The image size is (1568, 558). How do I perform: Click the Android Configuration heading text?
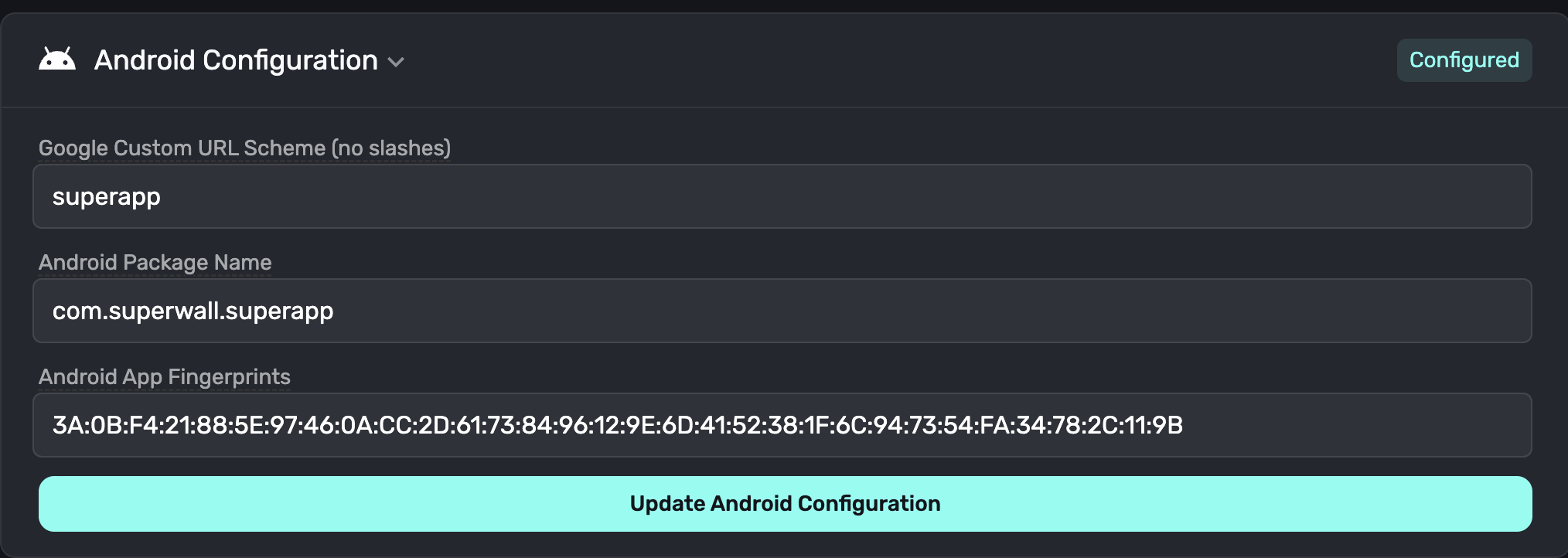point(236,60)
